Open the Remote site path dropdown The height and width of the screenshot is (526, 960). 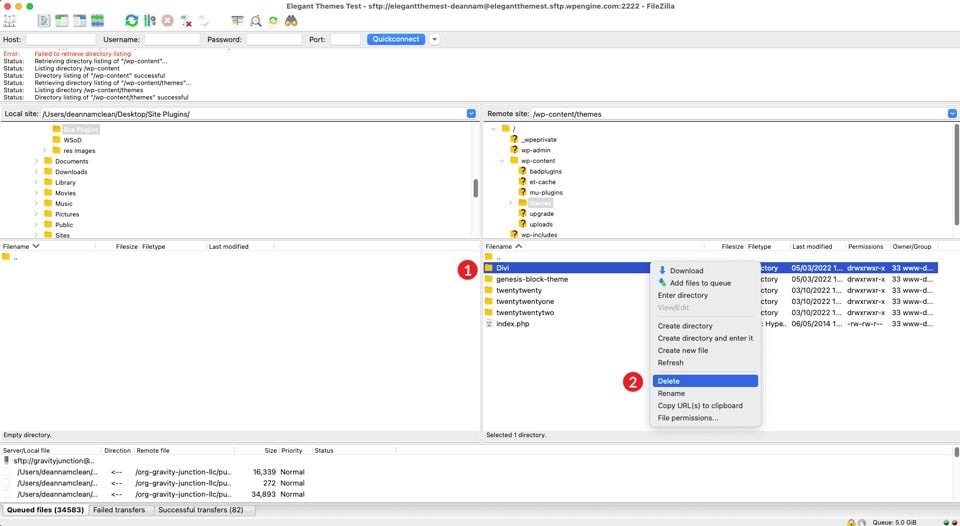[953, 114]
